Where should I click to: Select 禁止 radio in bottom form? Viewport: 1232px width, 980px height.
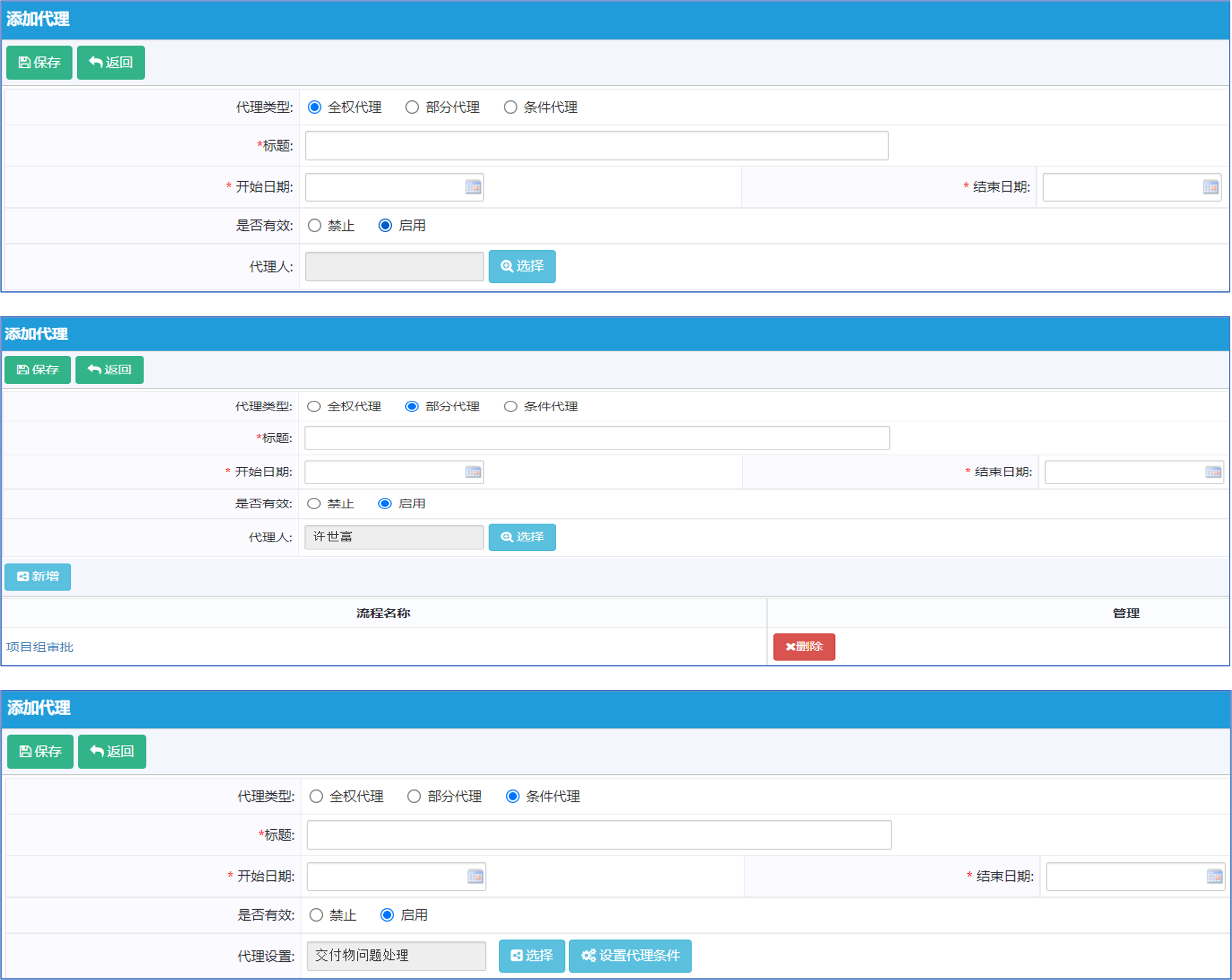tap(316, 915)
